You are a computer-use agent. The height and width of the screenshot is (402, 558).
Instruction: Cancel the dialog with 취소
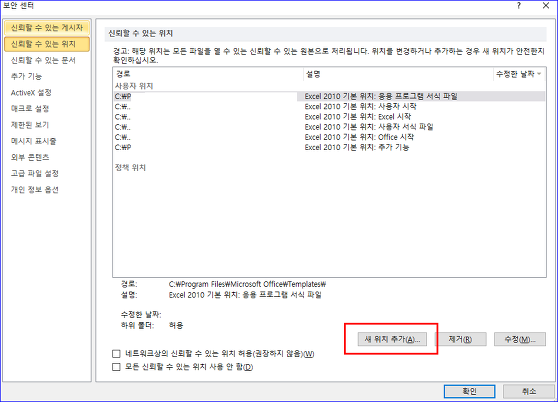[x=528, y=391]
